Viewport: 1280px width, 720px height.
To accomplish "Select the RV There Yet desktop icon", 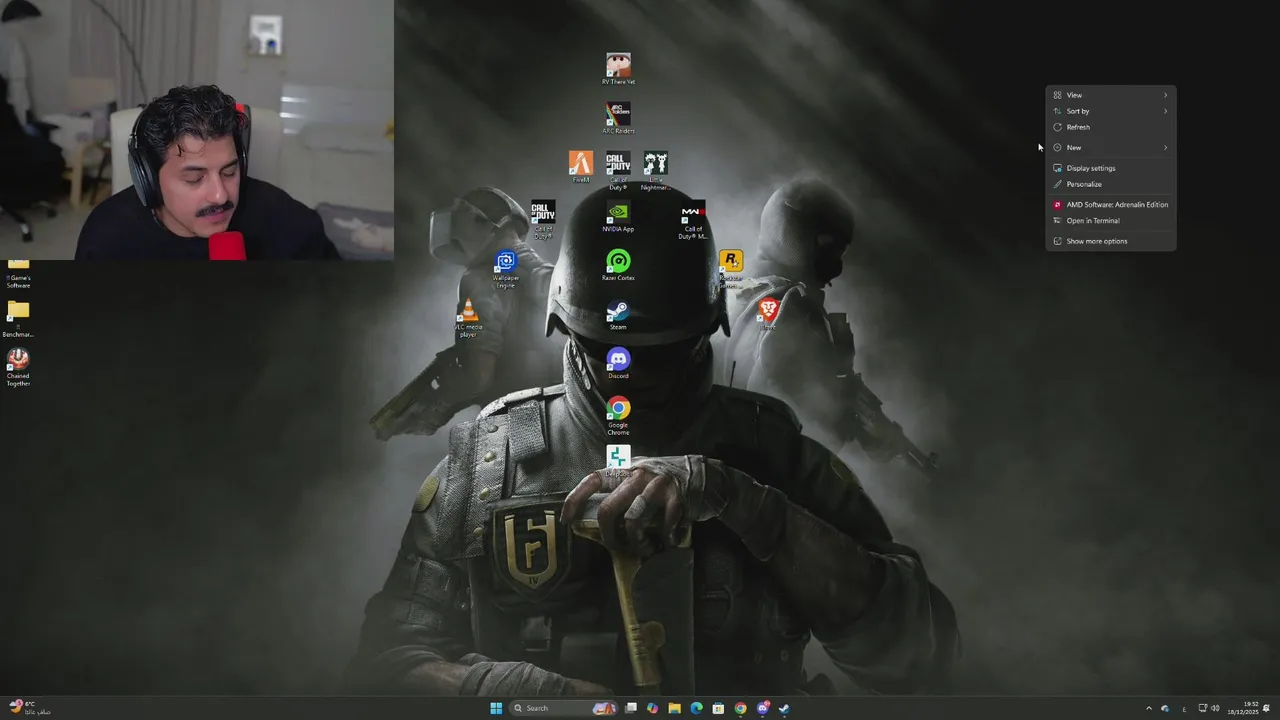I will tap(618, 68).
